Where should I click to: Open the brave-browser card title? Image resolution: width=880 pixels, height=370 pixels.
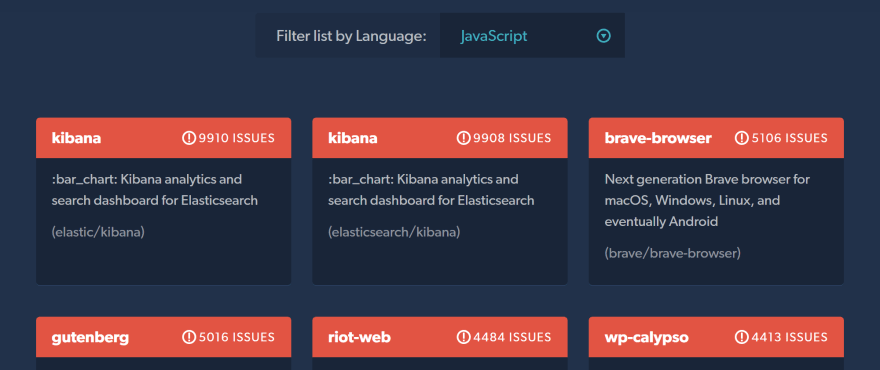(658, 138)
